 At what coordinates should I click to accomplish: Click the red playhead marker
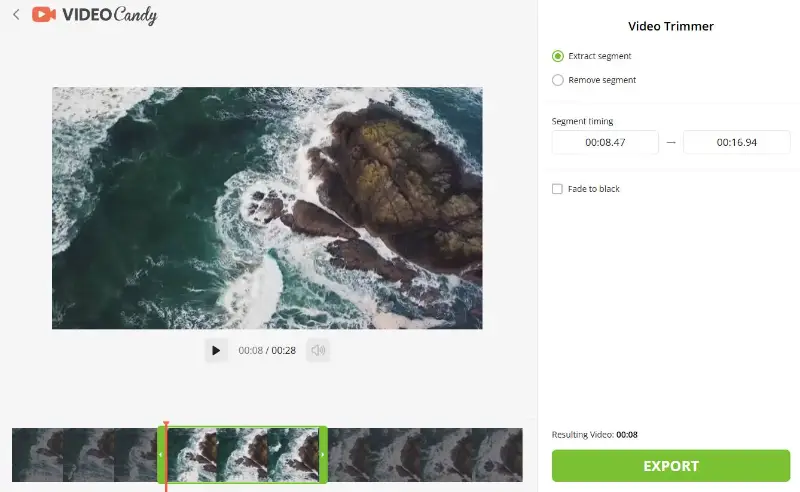pyautogui.click(x=166, y=425)
